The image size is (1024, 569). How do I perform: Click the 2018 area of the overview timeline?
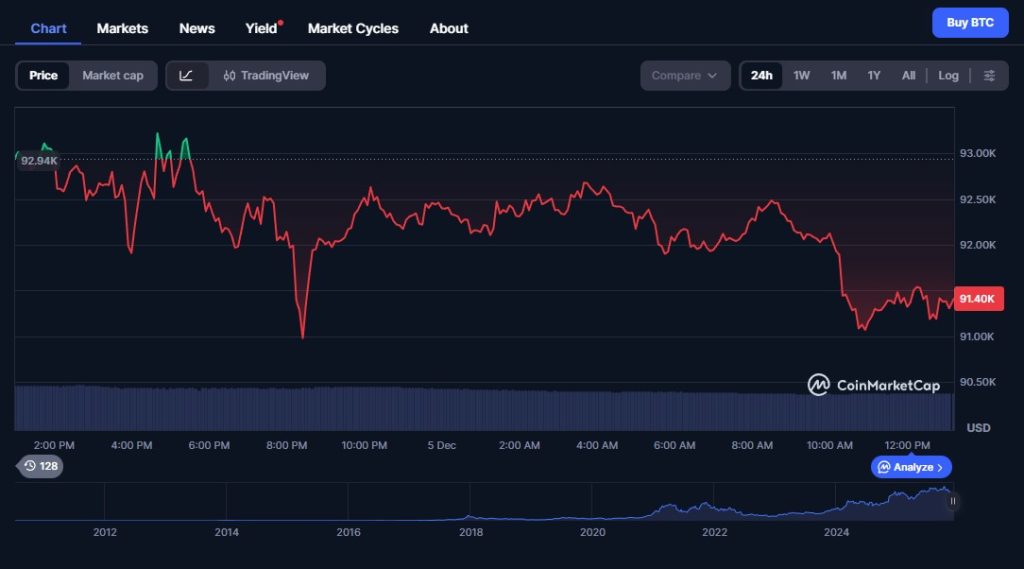click(x=470, y=510)
